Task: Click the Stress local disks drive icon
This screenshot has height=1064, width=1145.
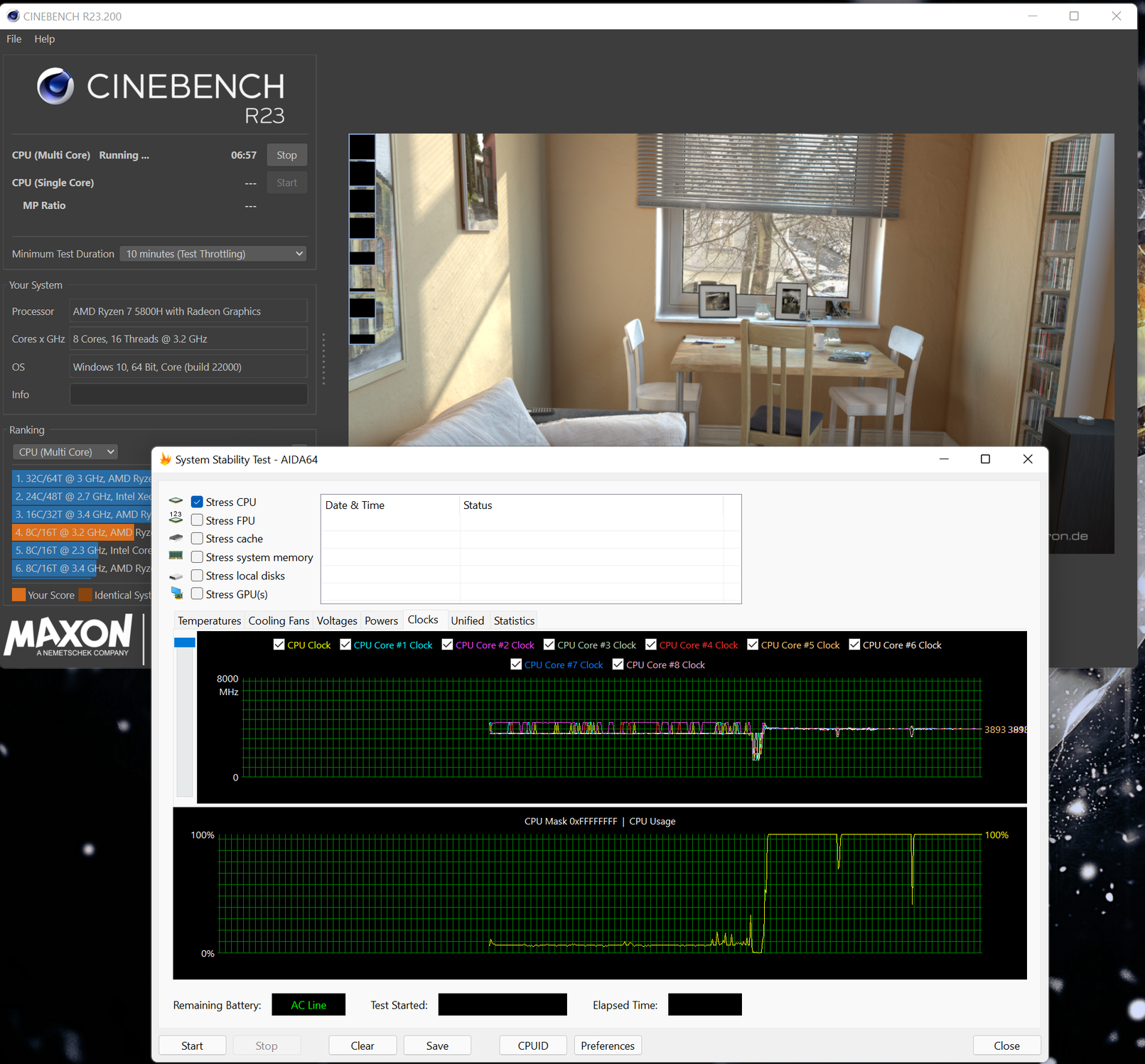Action: pyautogui.click(x=176, y=576)
